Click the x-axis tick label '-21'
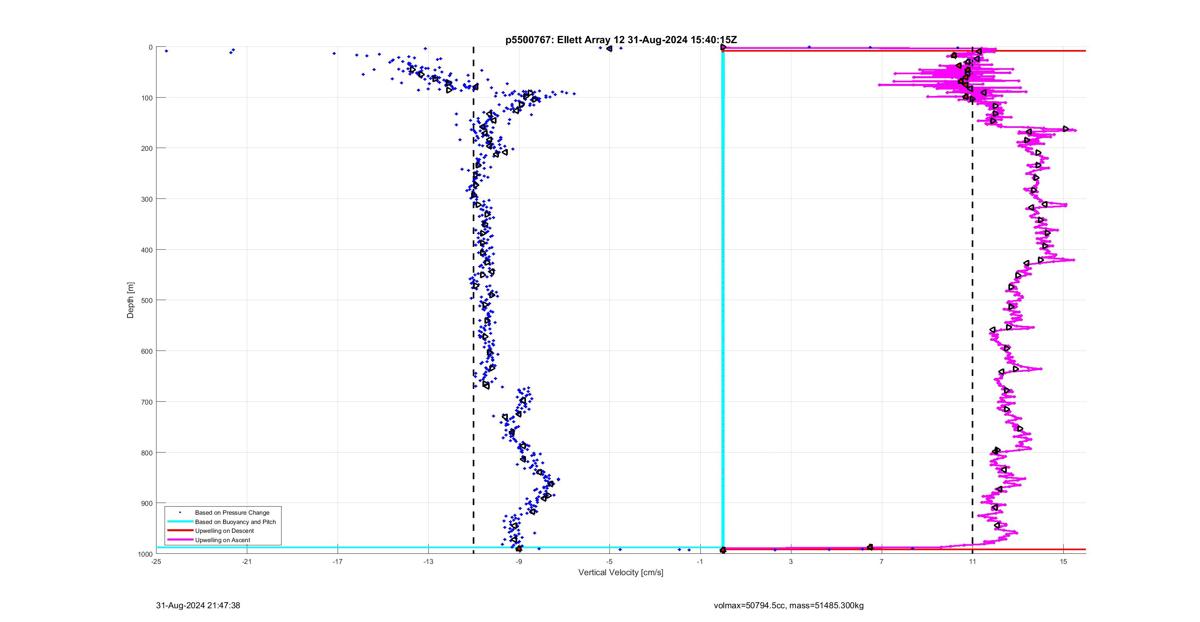Screen dimensions: 1200x622 click(247, 562)
